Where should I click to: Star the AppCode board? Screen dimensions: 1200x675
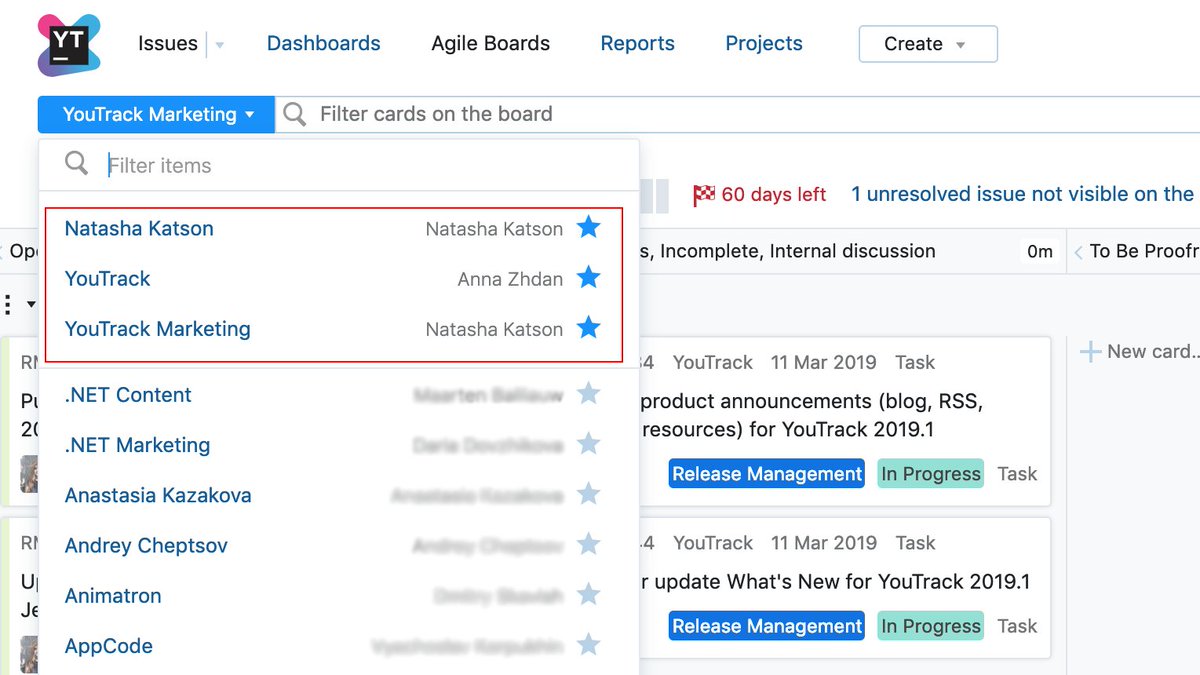pyautogui.click(x=589, y=645)
